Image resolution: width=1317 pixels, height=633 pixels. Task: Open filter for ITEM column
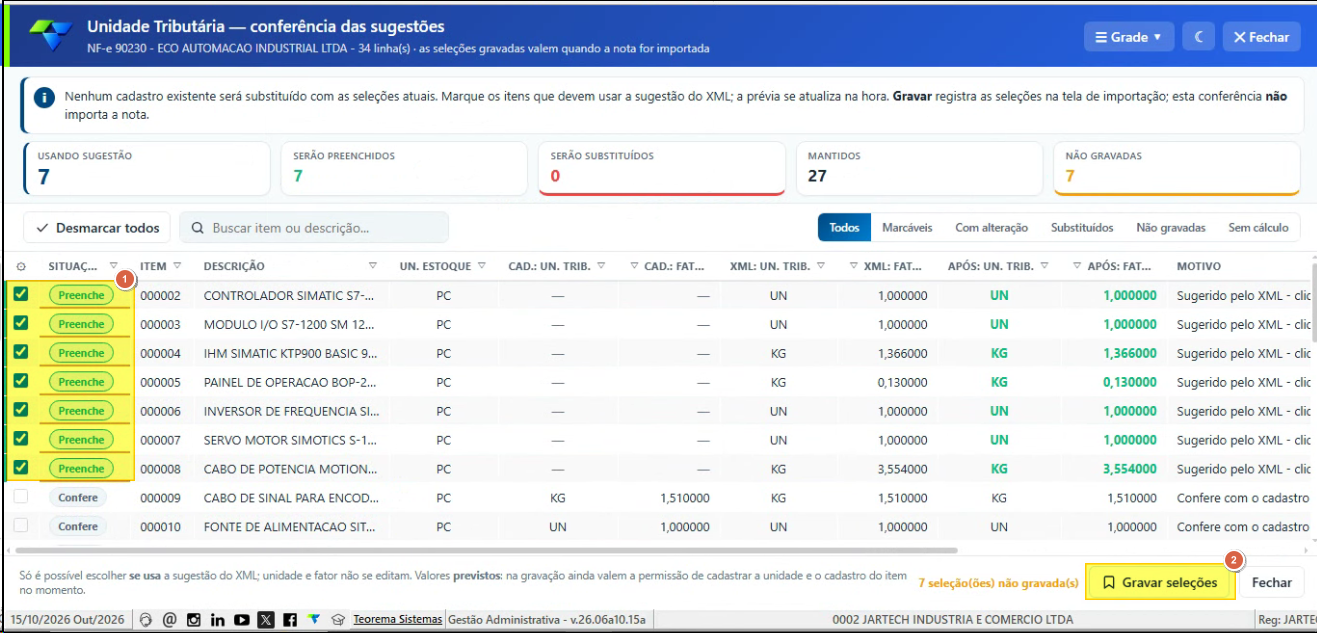pos(177,266)
